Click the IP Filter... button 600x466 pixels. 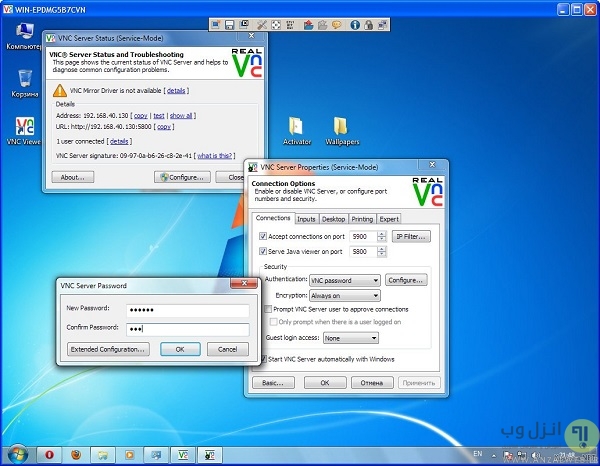[x=411, y=236]
